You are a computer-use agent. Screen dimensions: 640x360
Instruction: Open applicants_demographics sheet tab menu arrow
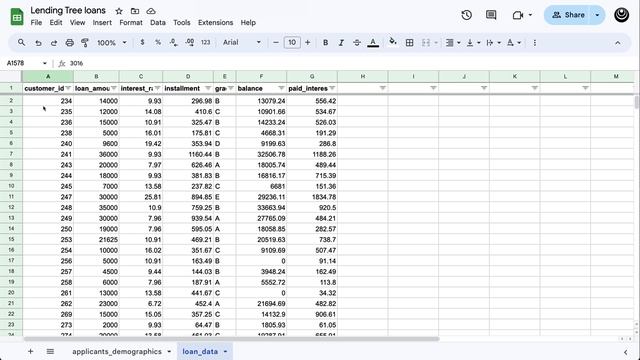pyautogui.click(x=169, y=351)
